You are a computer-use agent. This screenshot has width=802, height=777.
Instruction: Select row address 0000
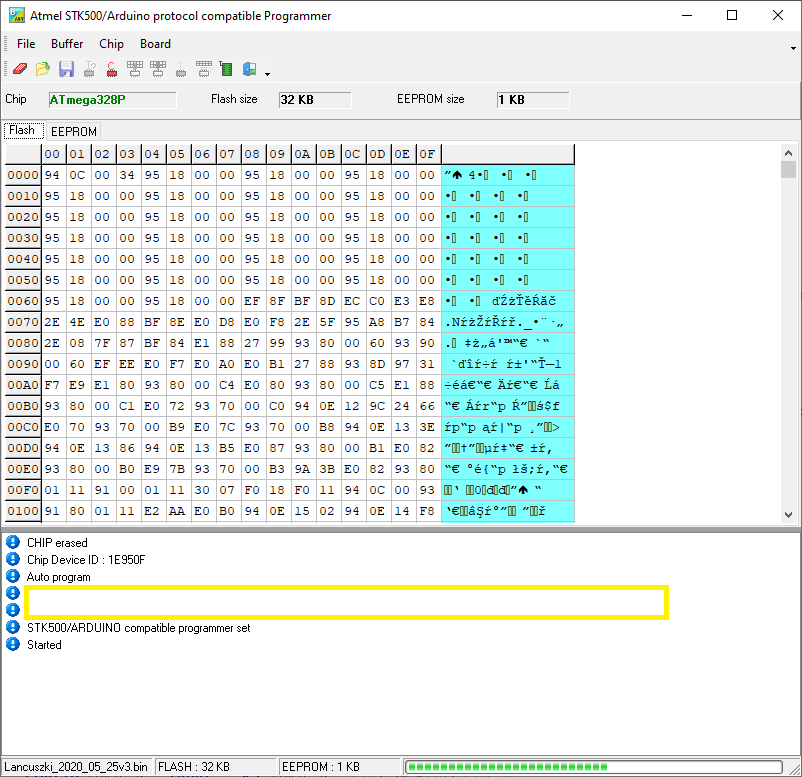(x=23, y=175)
